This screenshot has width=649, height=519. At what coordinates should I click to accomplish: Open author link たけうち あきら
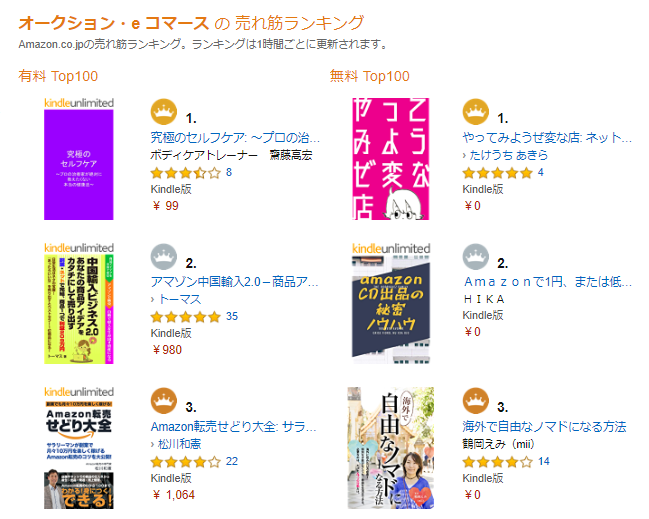pos(507,155)
